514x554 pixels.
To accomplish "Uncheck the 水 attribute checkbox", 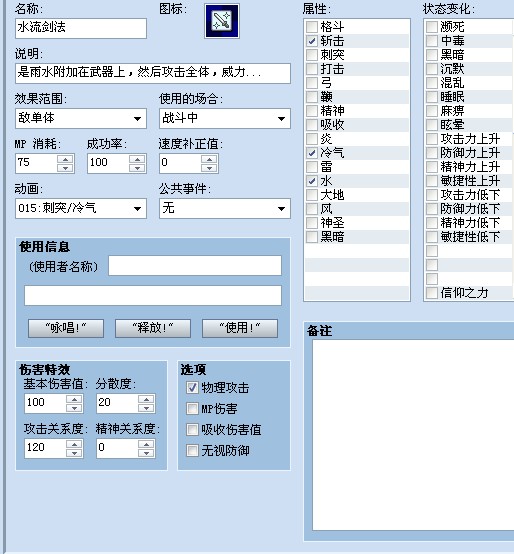I will point(312,181).
